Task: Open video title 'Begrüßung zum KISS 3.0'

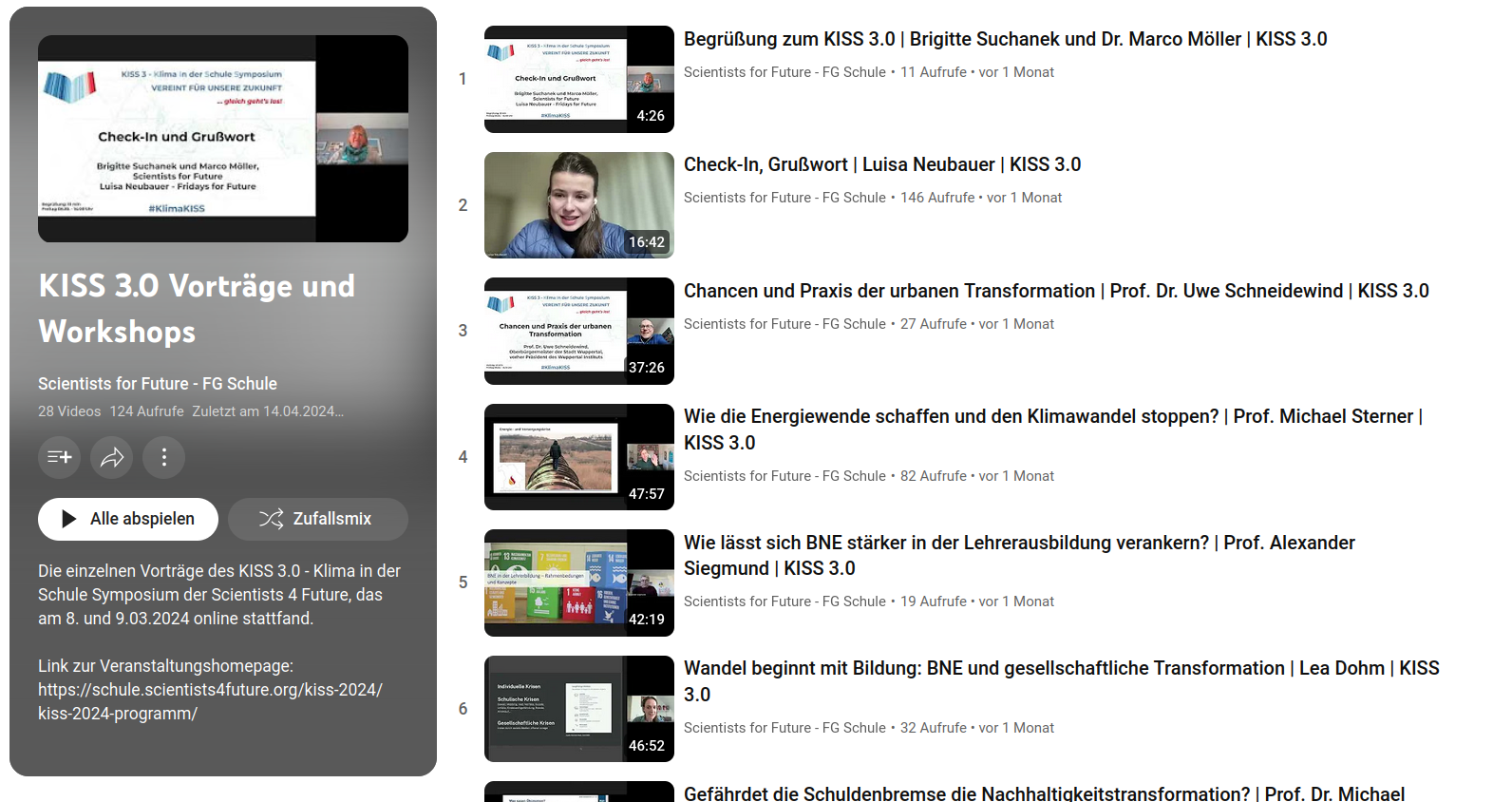Action: pyautogui.click(x=1006, y=39)
